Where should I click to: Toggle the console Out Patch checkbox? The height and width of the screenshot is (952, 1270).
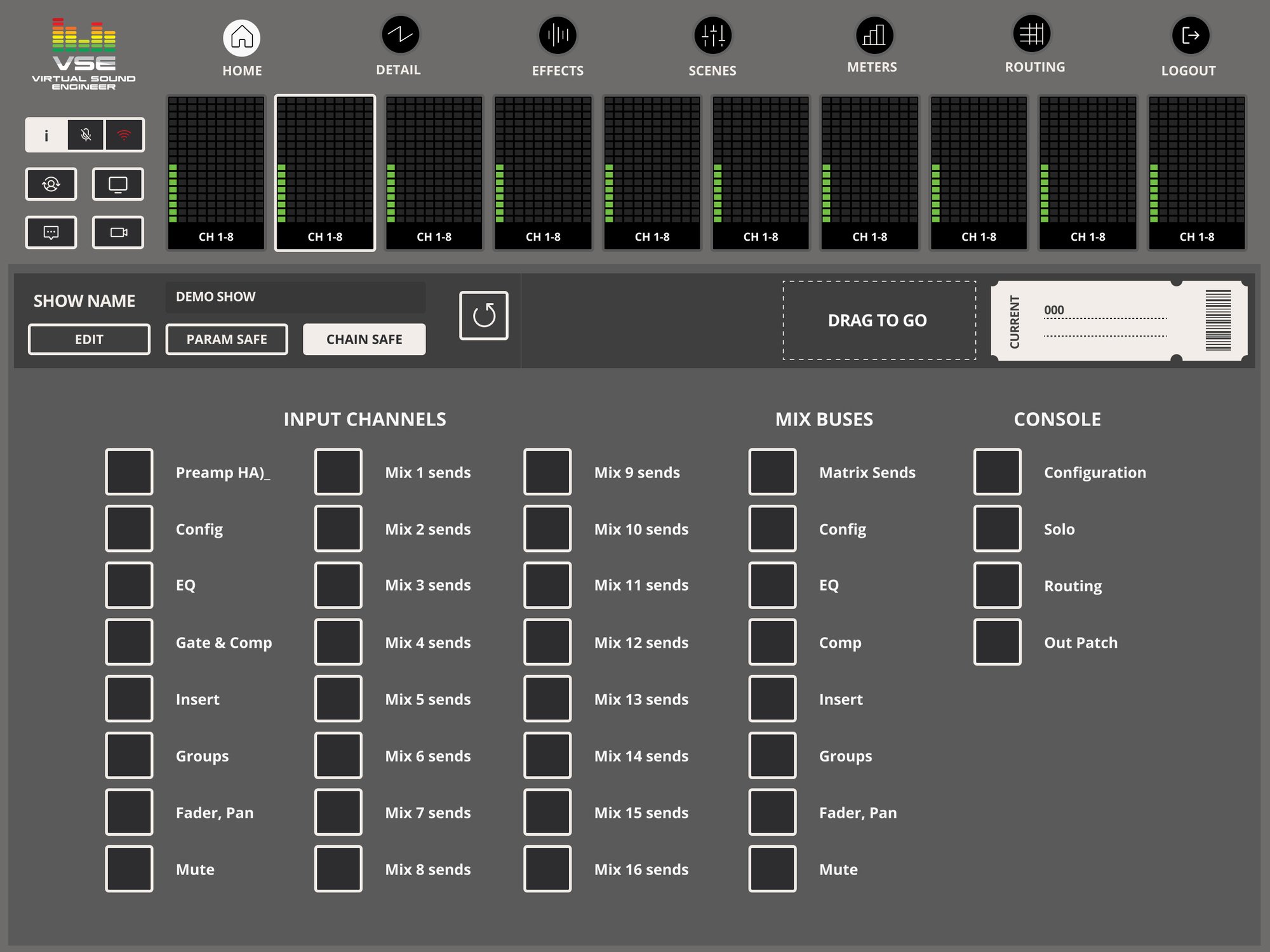pyautogui.click(x=997, y=642)
